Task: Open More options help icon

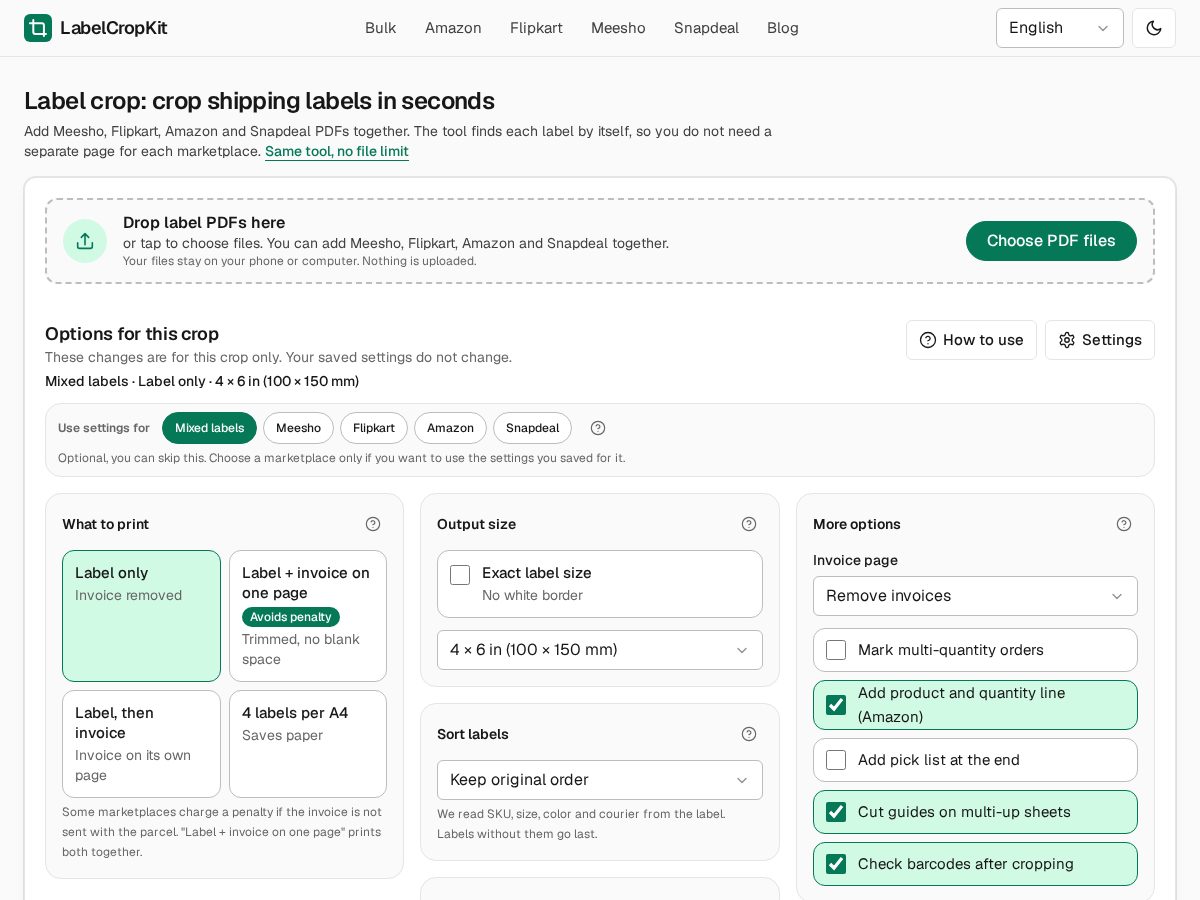Action: 1124,524
